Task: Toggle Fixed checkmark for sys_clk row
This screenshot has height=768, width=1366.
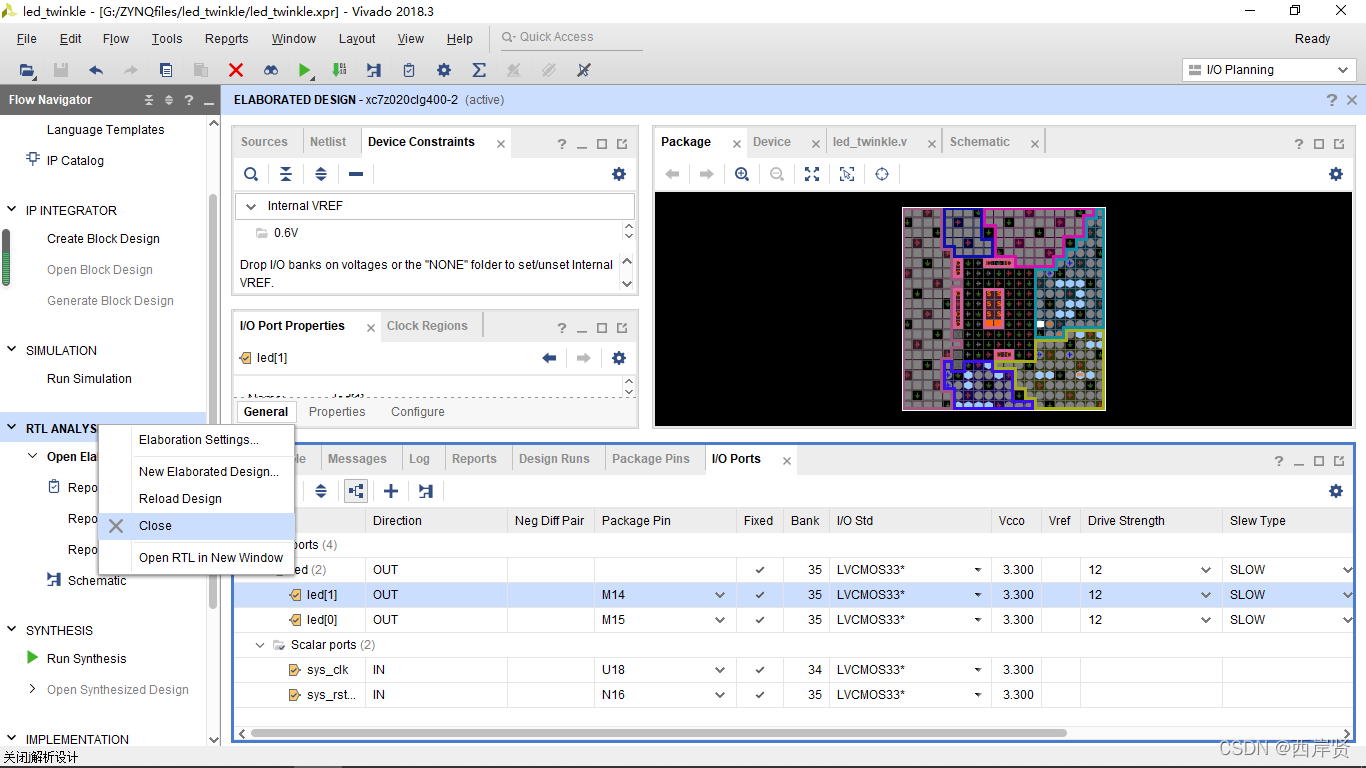Action: (x=760, y=670)
